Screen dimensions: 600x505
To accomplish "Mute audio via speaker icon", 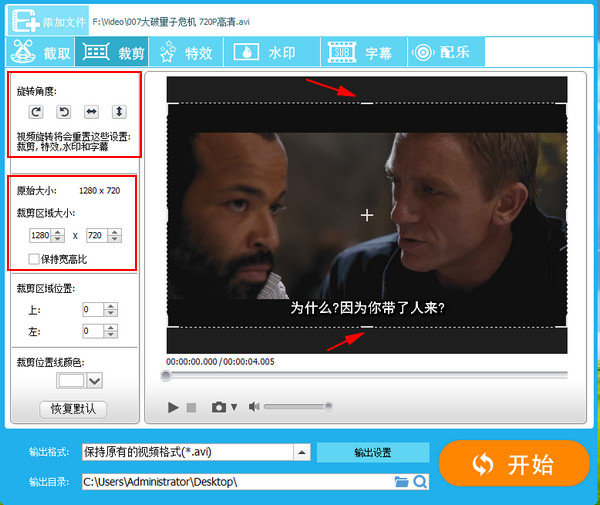I will point(254,407).
